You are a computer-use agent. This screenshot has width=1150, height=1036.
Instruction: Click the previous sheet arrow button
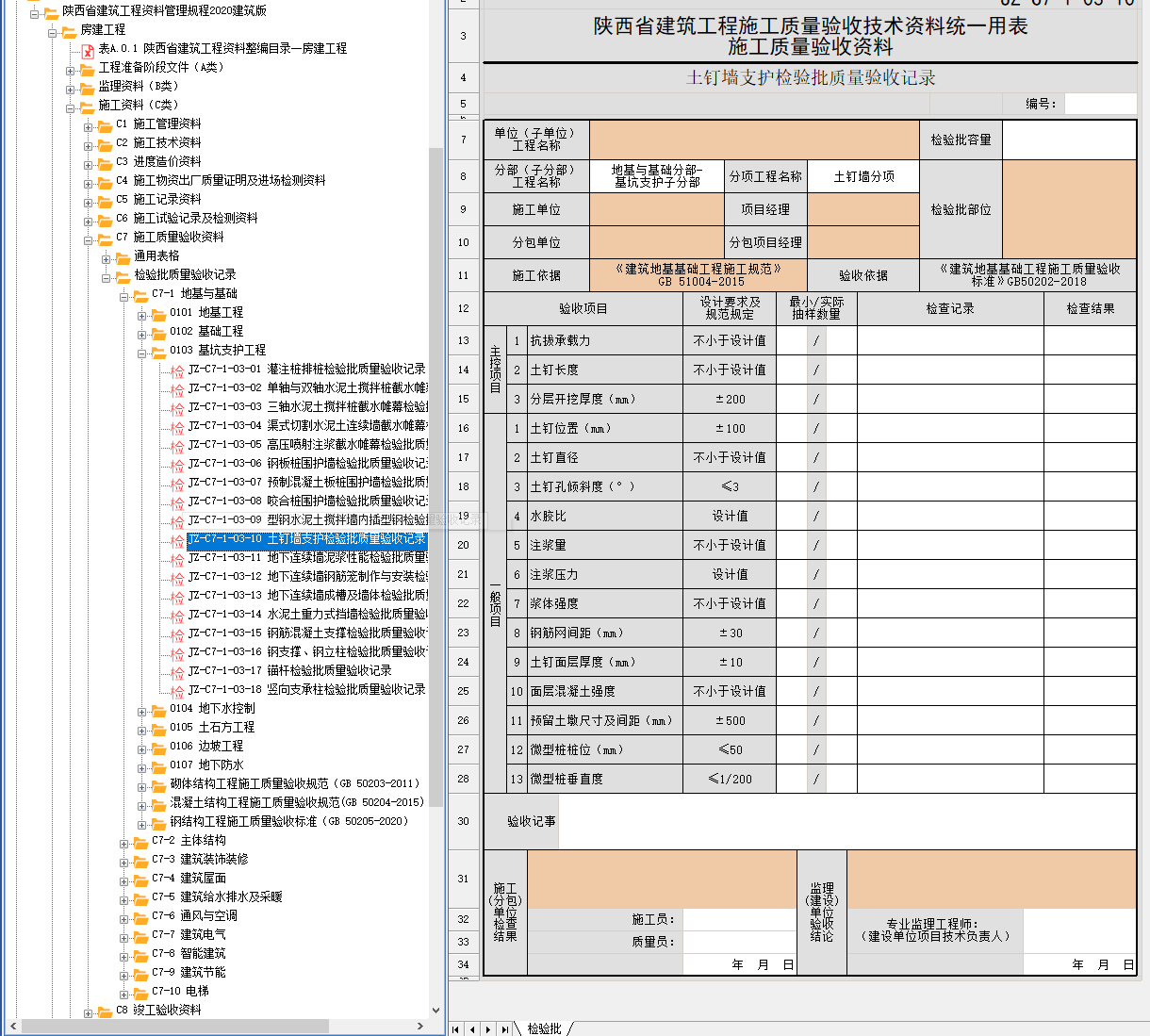(x=472, y=1029)
